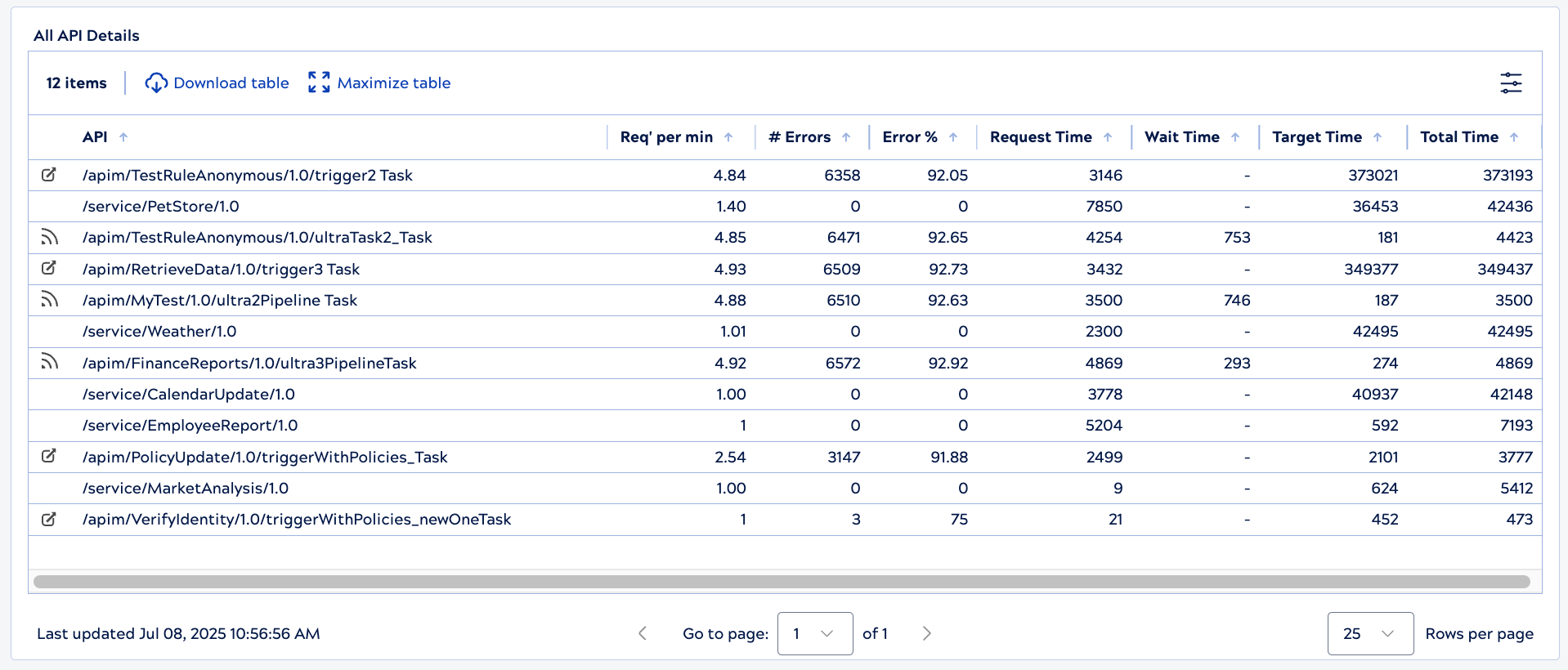Screen dimensions: 1568x670
Task: Click Req' per min sort arrow
Action: pyautogui.click(x=728, y=137)
